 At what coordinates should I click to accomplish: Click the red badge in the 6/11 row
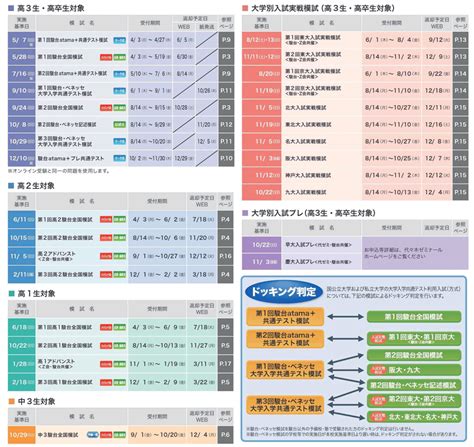106,220
